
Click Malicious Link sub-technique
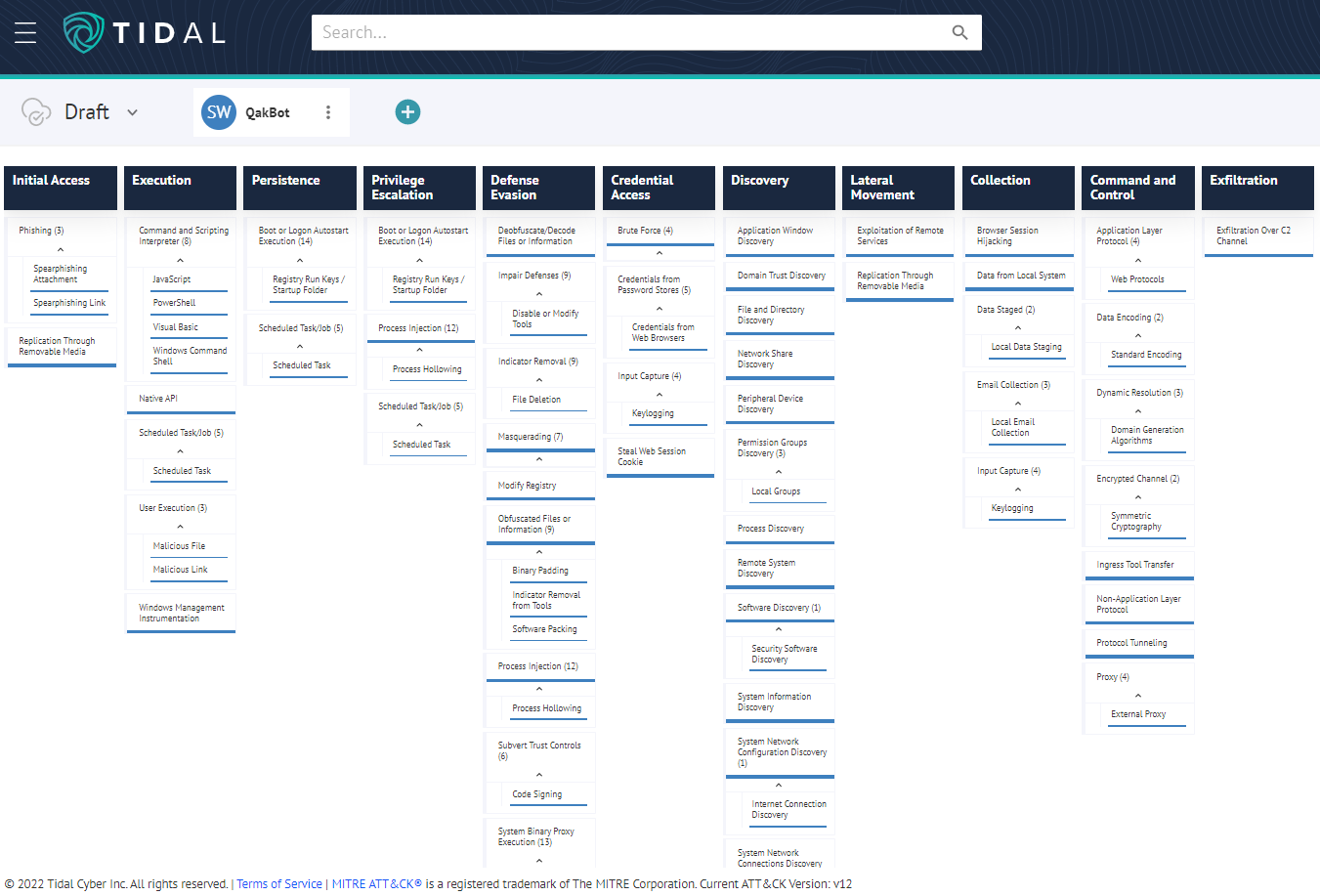pos(190,570)
